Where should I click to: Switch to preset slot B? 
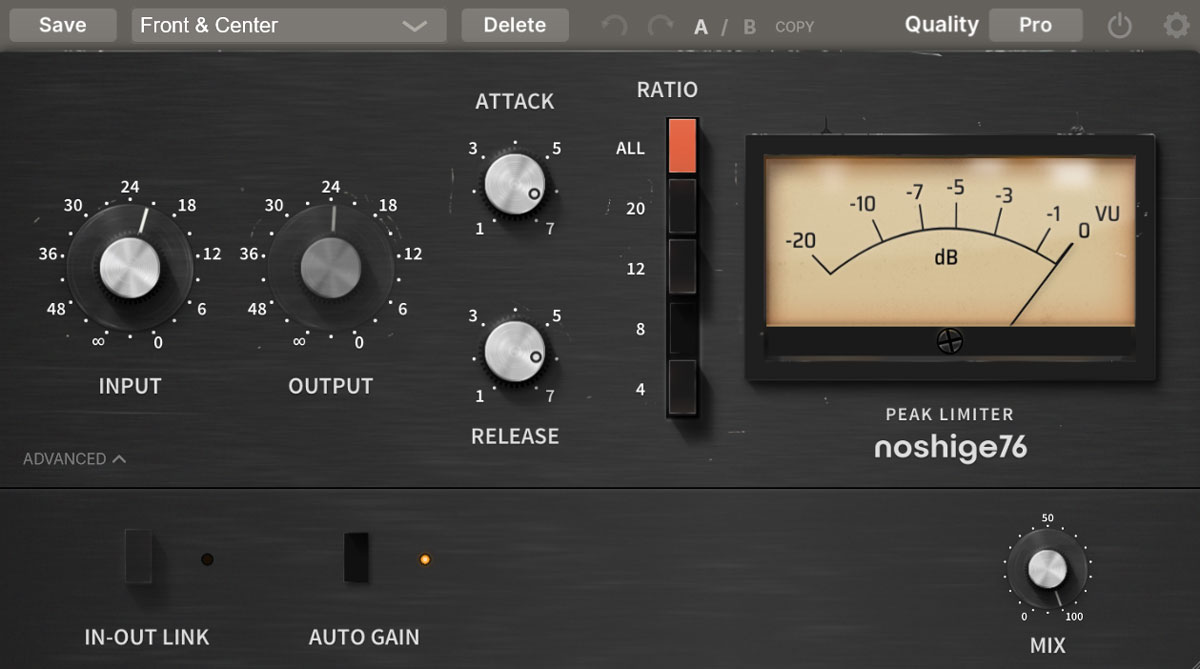click(x=749, y=27)
